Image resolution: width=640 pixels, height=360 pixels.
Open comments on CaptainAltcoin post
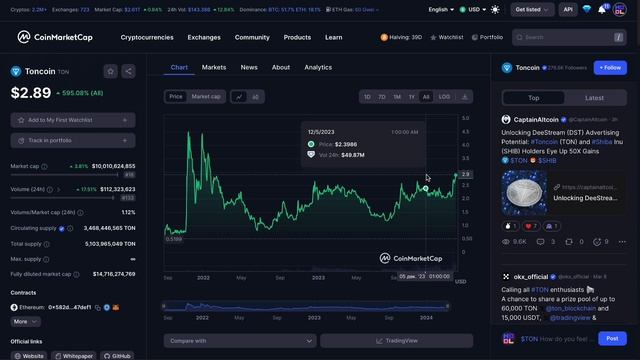click(x=540, y=242)
